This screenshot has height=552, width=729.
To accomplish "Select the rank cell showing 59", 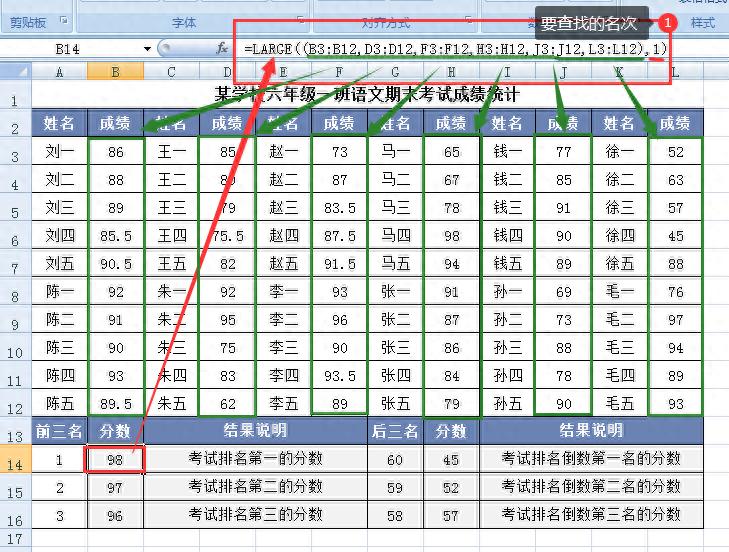I will pos(395,487).
